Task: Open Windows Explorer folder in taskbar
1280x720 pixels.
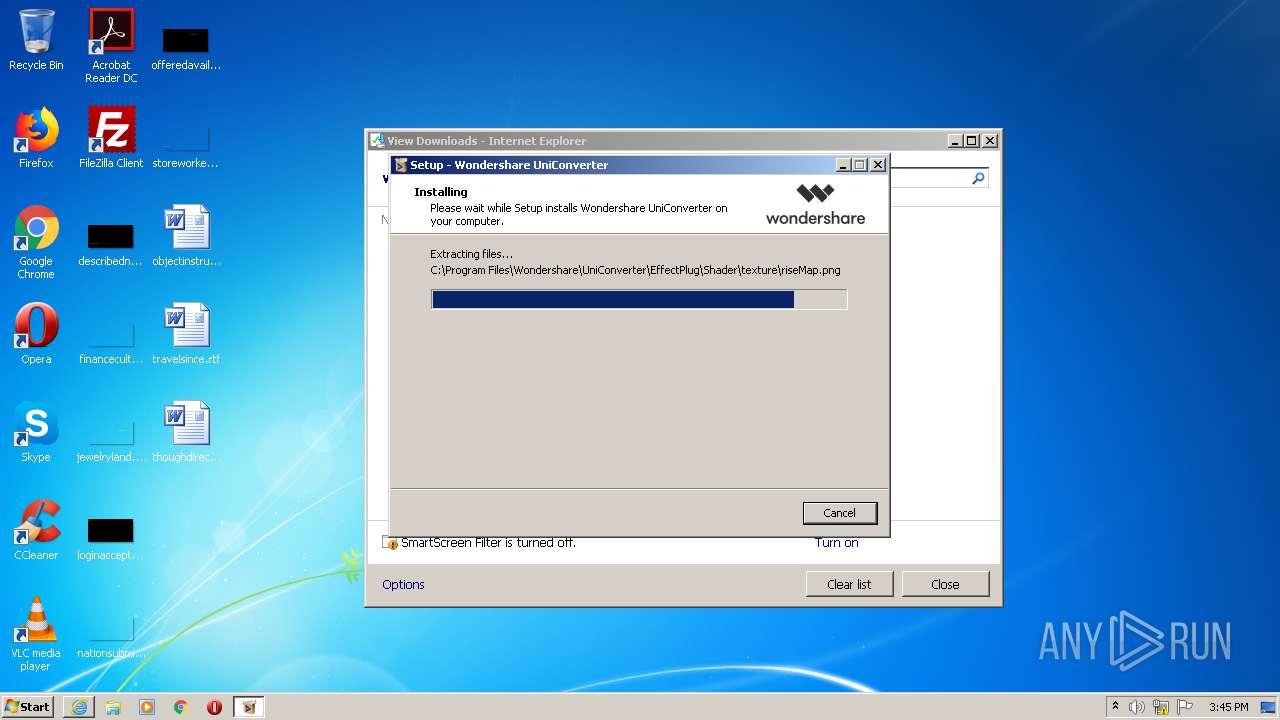Action: [113, 707]
